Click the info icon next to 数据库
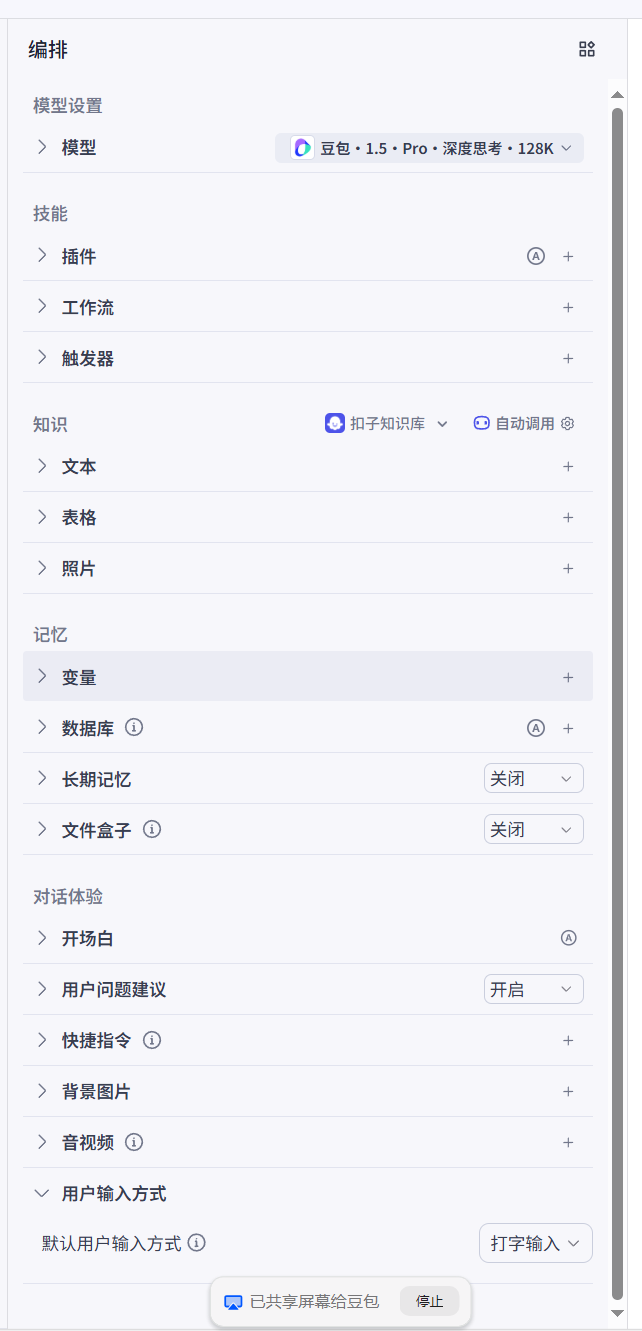This screenshot has height=1331, width=642. [x=134, y=727]
